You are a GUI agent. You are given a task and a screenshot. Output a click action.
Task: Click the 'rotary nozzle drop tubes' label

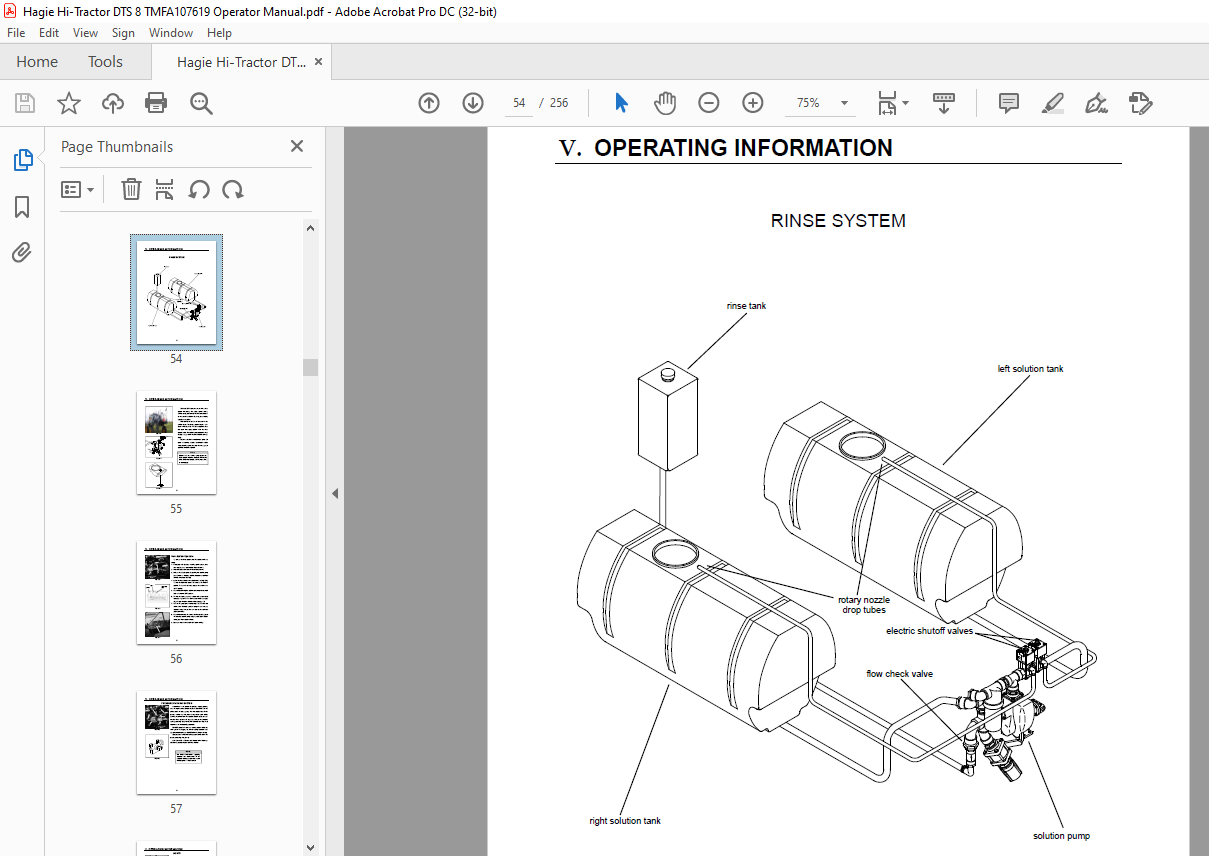pos(863,605)
